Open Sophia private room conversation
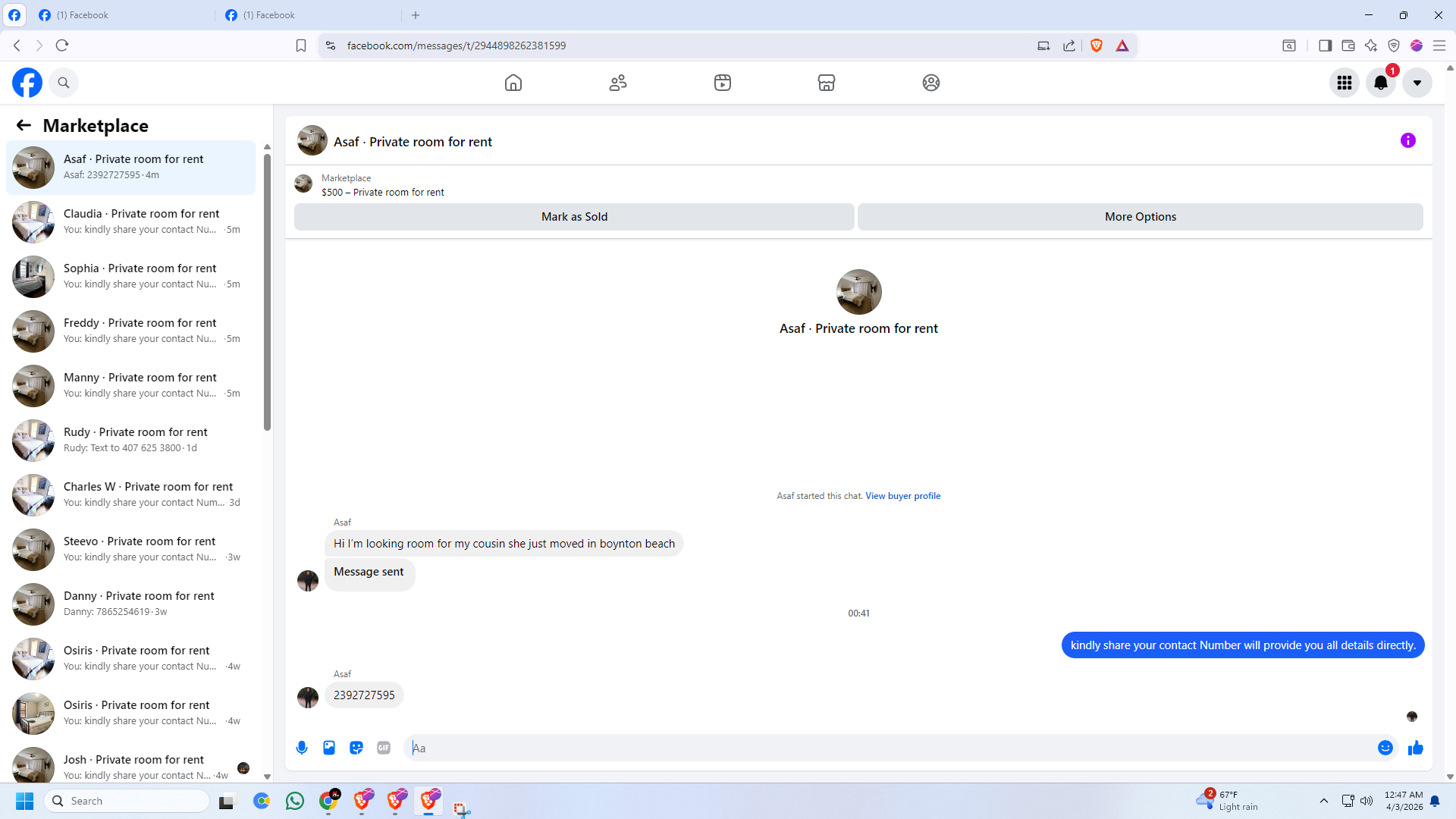 click(130, 277)
